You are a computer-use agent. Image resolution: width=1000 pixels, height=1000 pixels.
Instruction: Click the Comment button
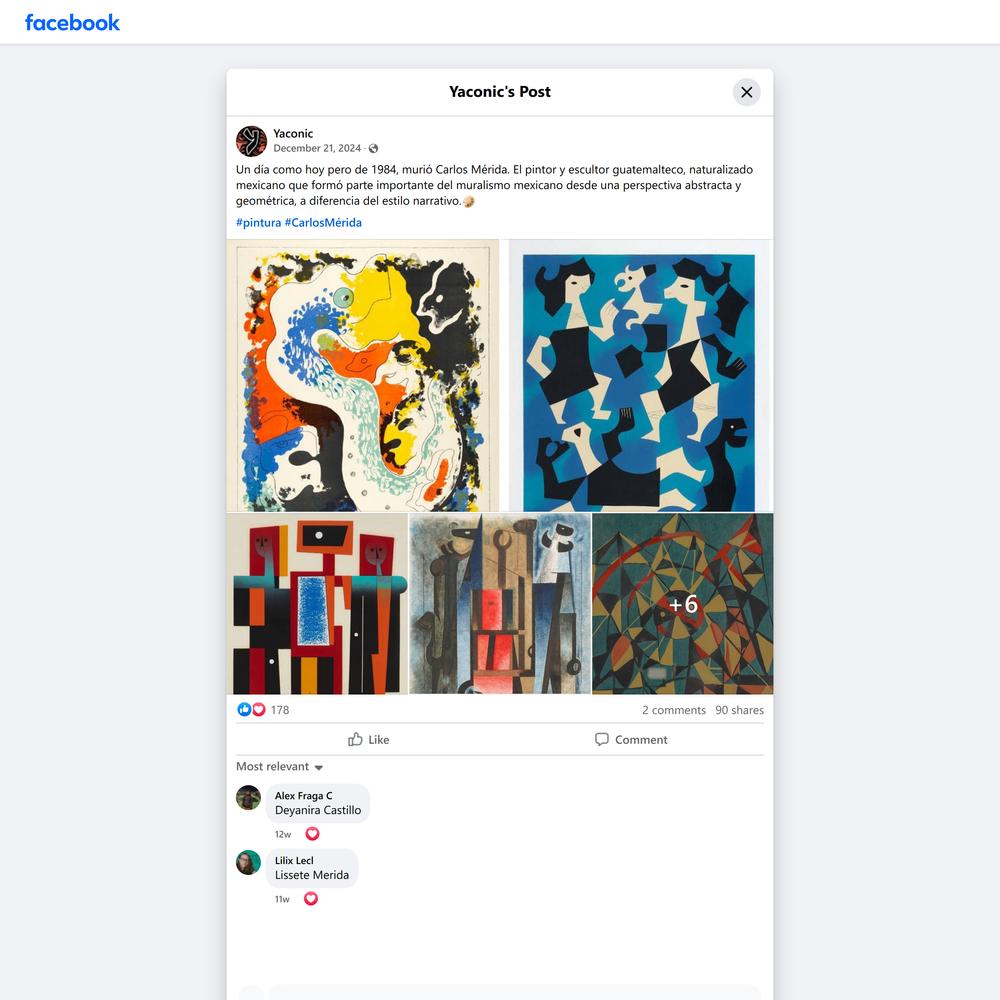coord(631,739)
